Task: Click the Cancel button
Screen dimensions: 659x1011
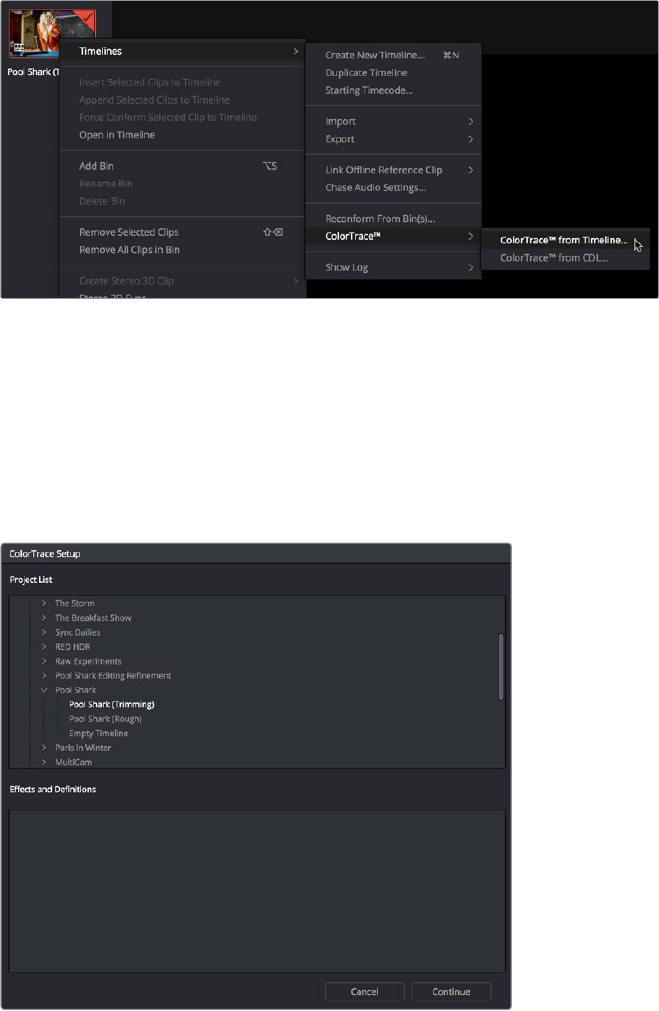Action: pos(364,992)
